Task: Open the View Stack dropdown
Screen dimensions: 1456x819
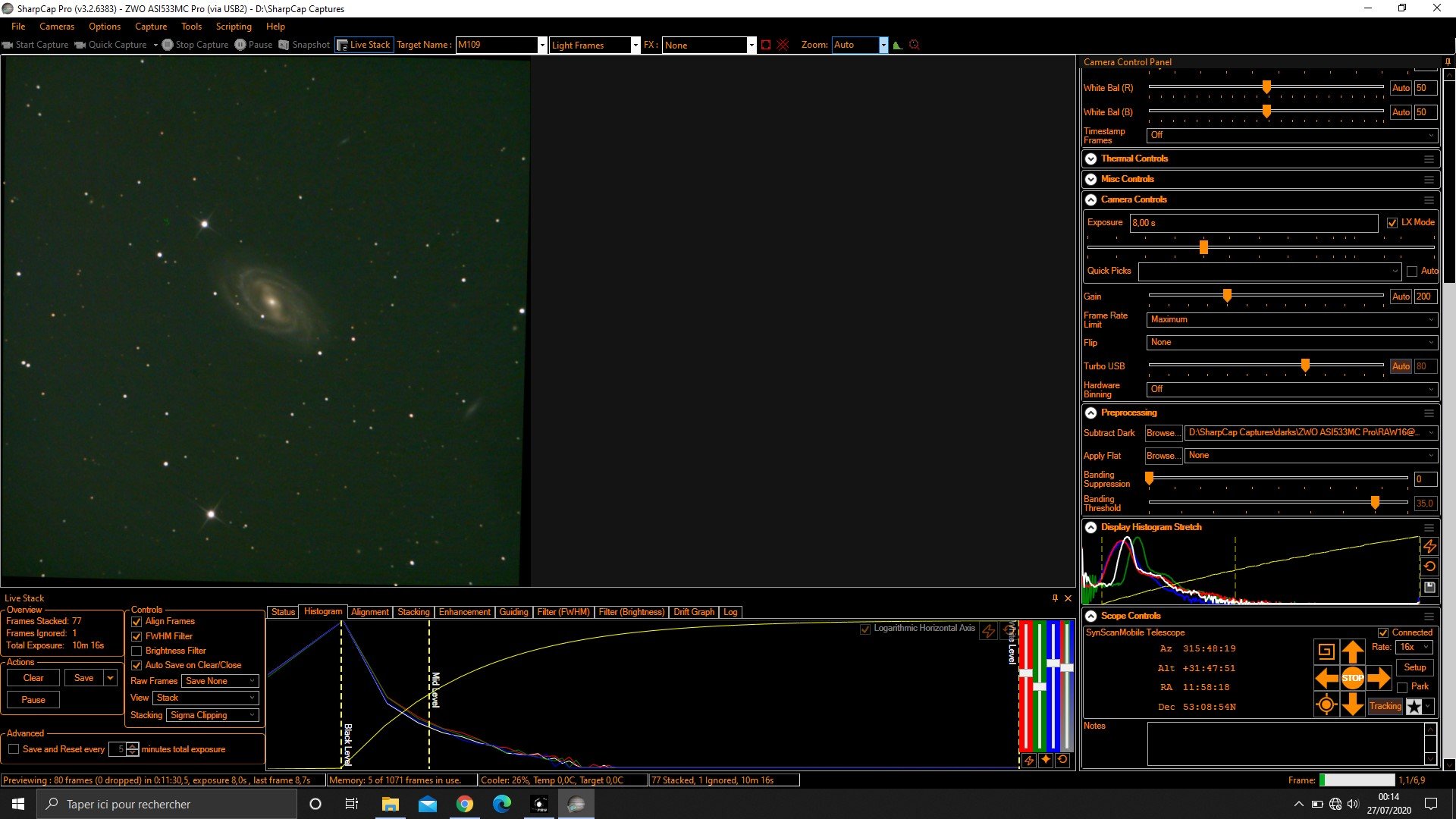Action: pyautogui.click(x=206, y=698)
